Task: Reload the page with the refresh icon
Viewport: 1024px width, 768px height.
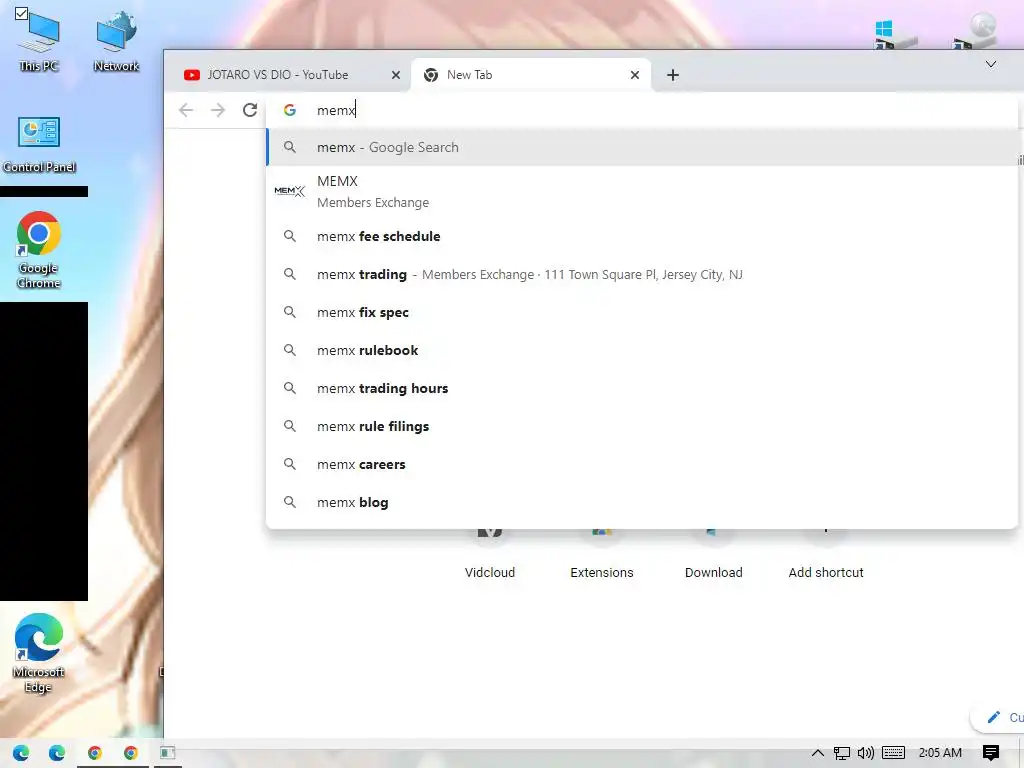Action: (x=250, y=110)
